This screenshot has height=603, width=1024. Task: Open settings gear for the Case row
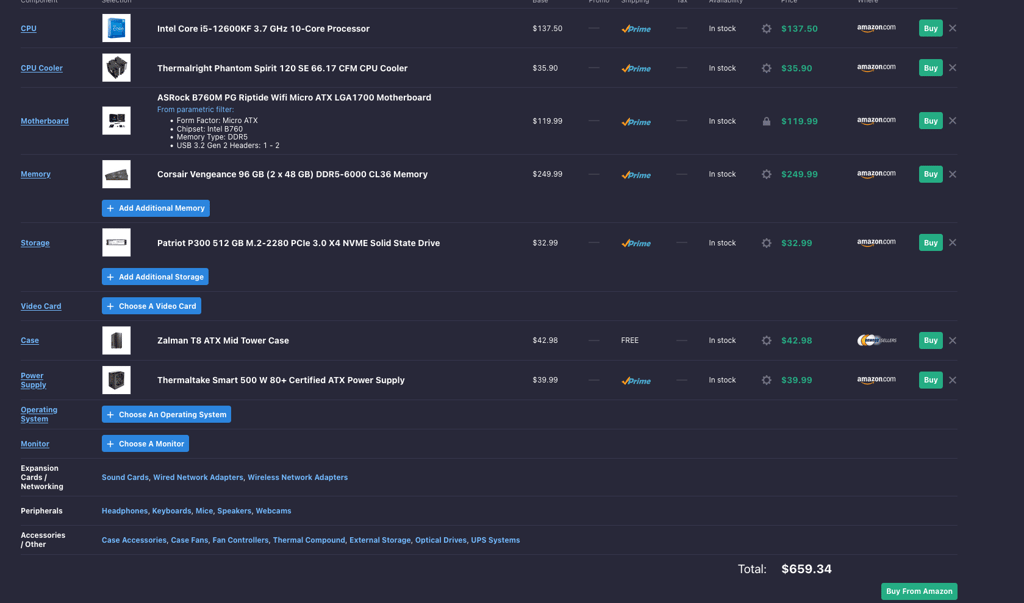766,340
